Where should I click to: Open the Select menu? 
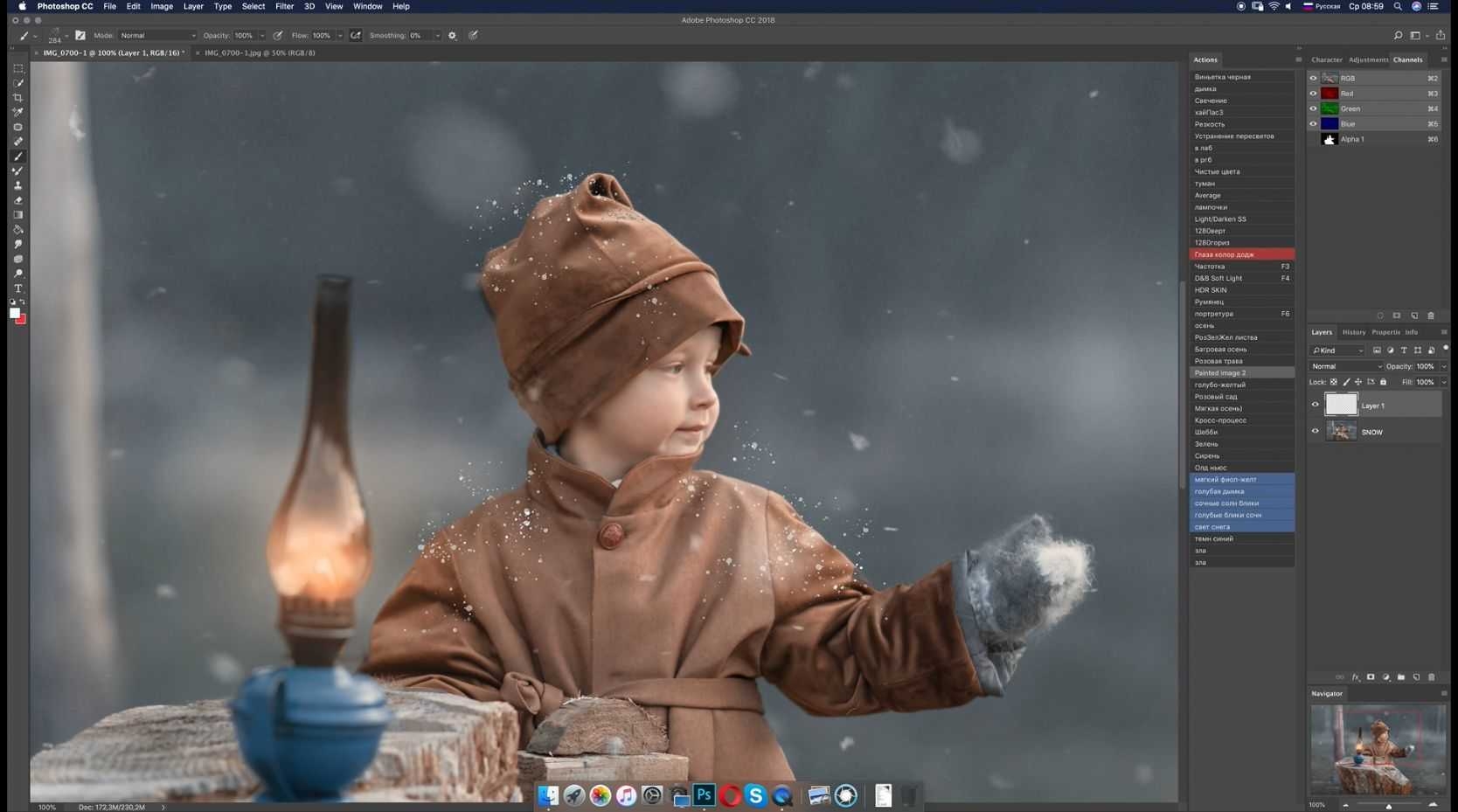click(x=253, y=6)
